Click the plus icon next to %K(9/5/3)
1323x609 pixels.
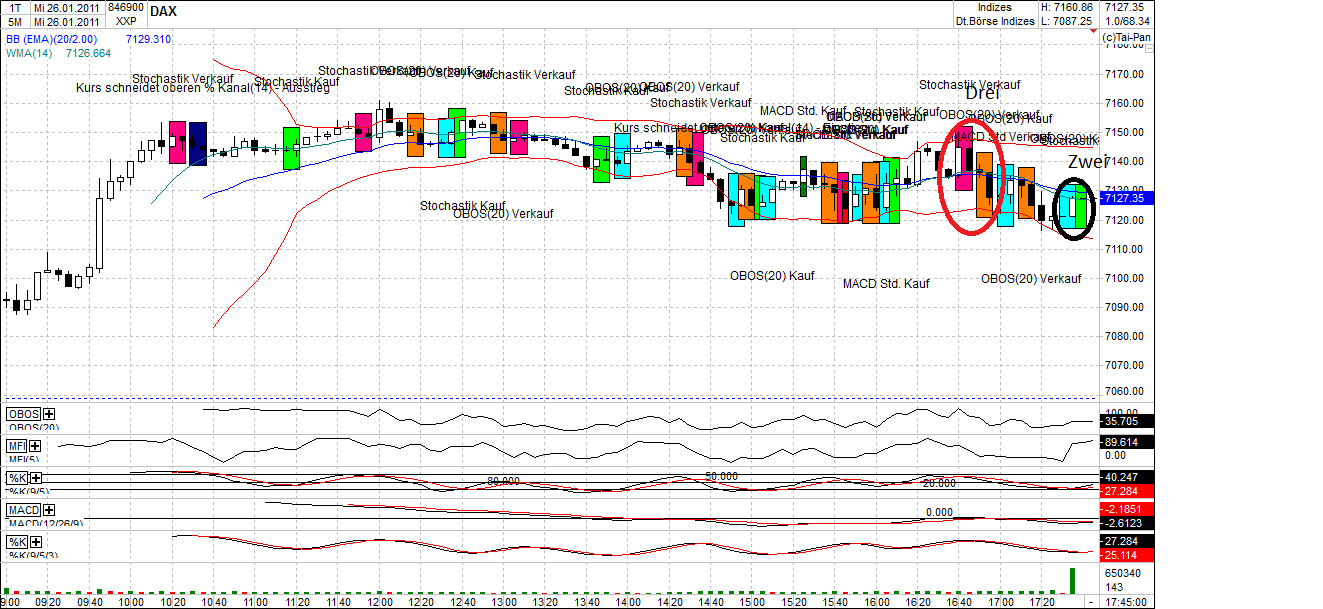(x=37, y=542)
